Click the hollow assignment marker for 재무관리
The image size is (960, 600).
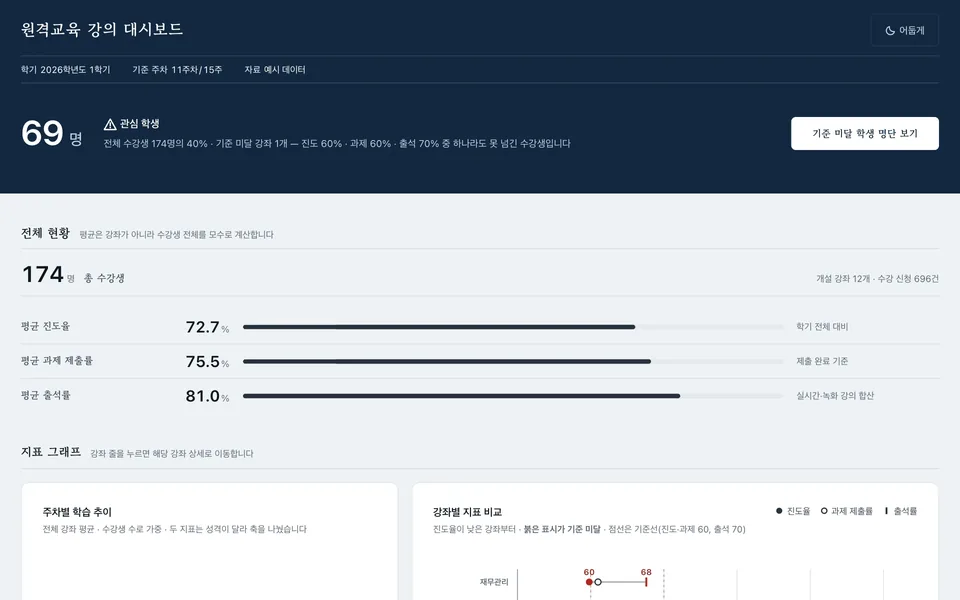598,582
